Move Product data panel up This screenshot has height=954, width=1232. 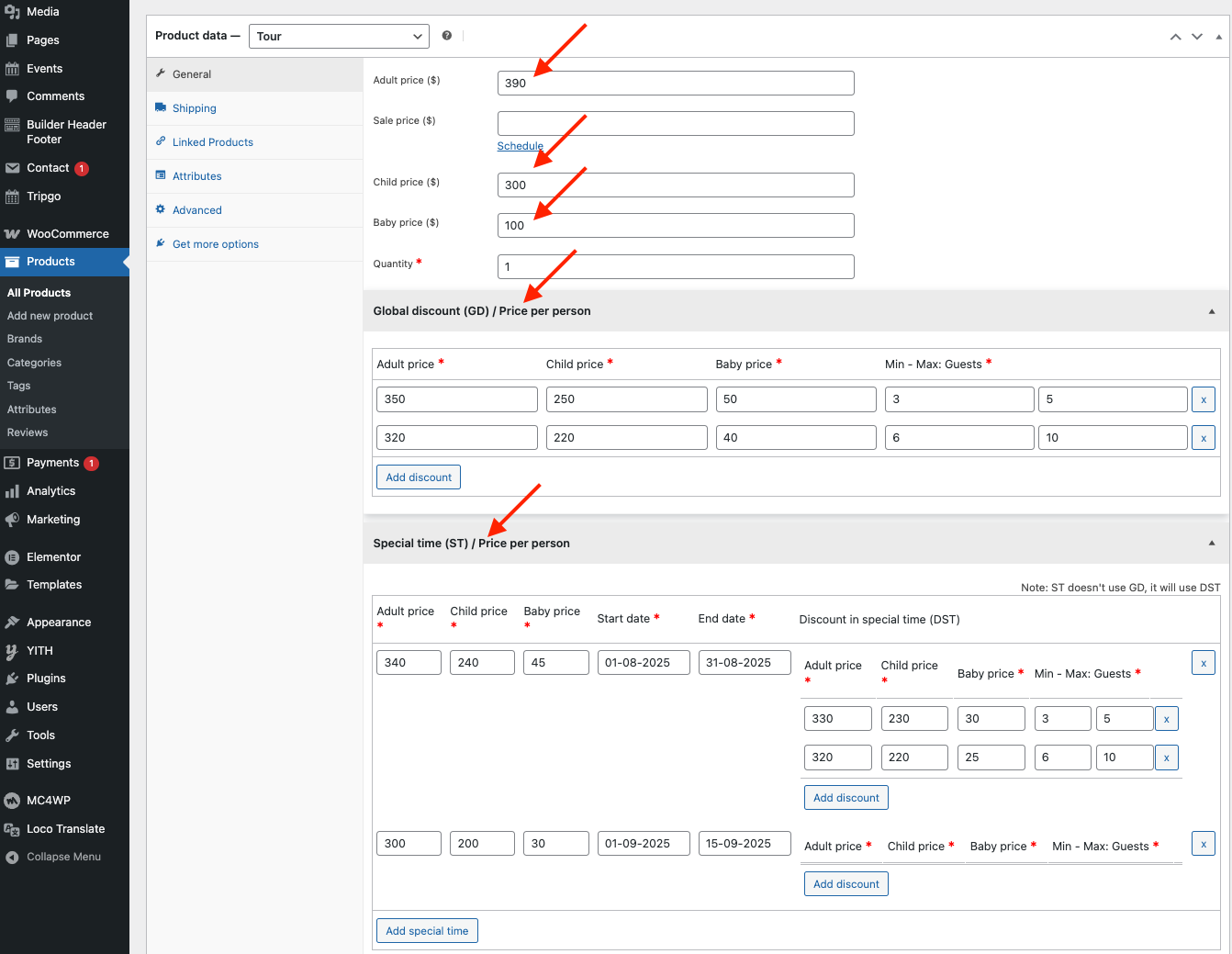coord(1175,37)
